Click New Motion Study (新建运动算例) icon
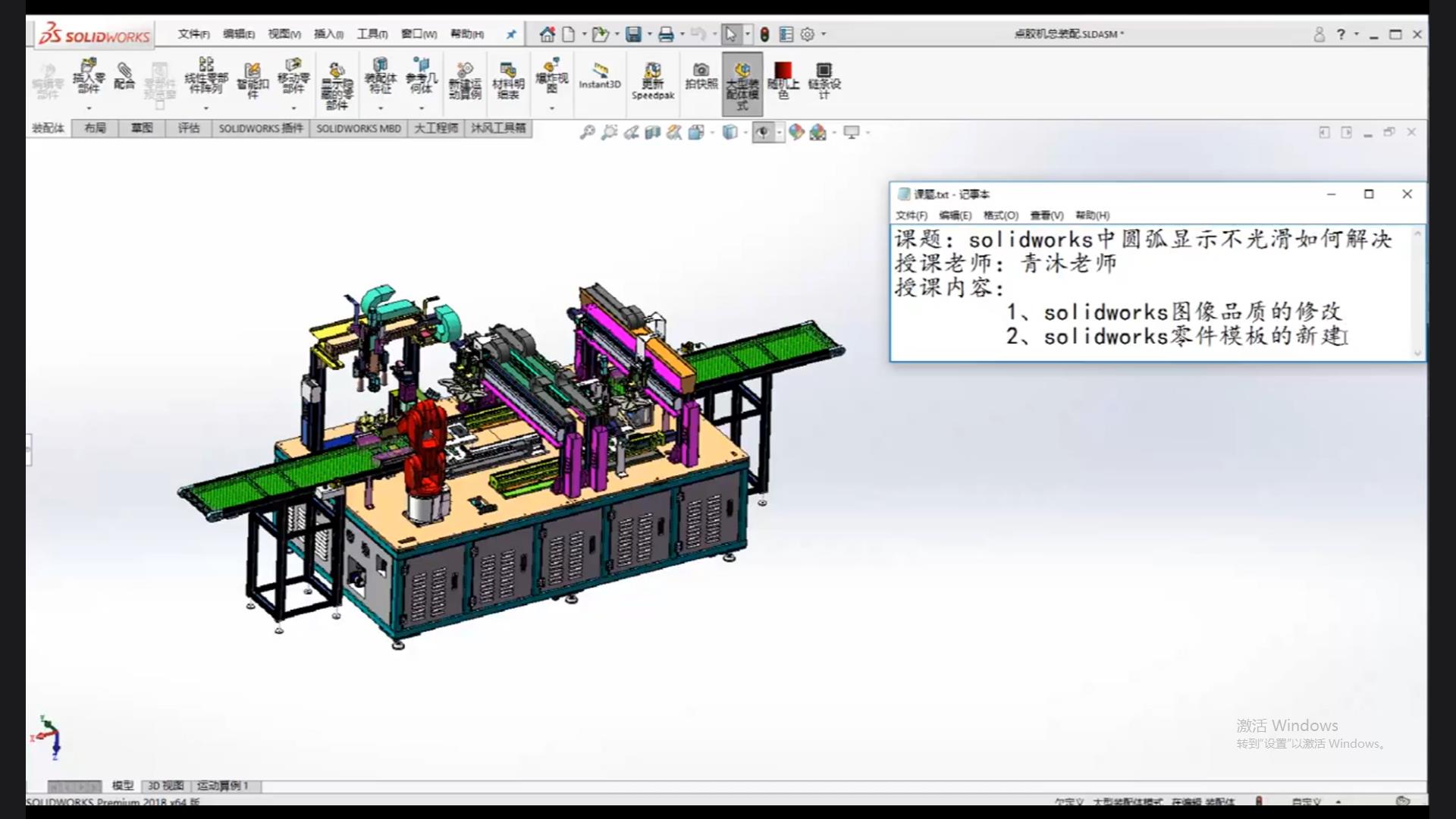 pos(465,80)
